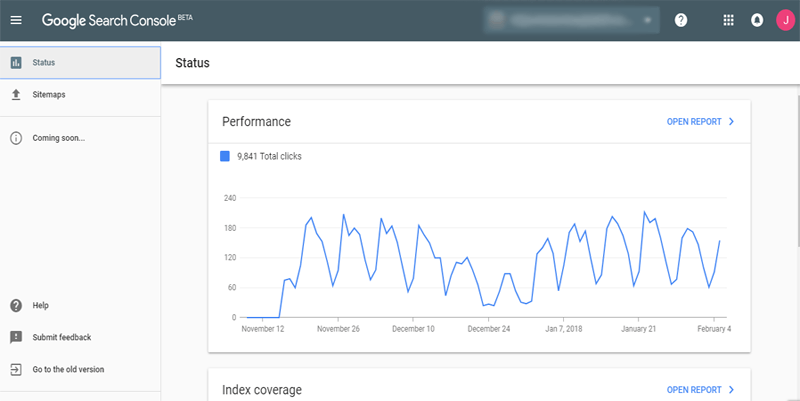Open notifications bell icon
This screenshot has width=800, height=401.
(757, 20)
